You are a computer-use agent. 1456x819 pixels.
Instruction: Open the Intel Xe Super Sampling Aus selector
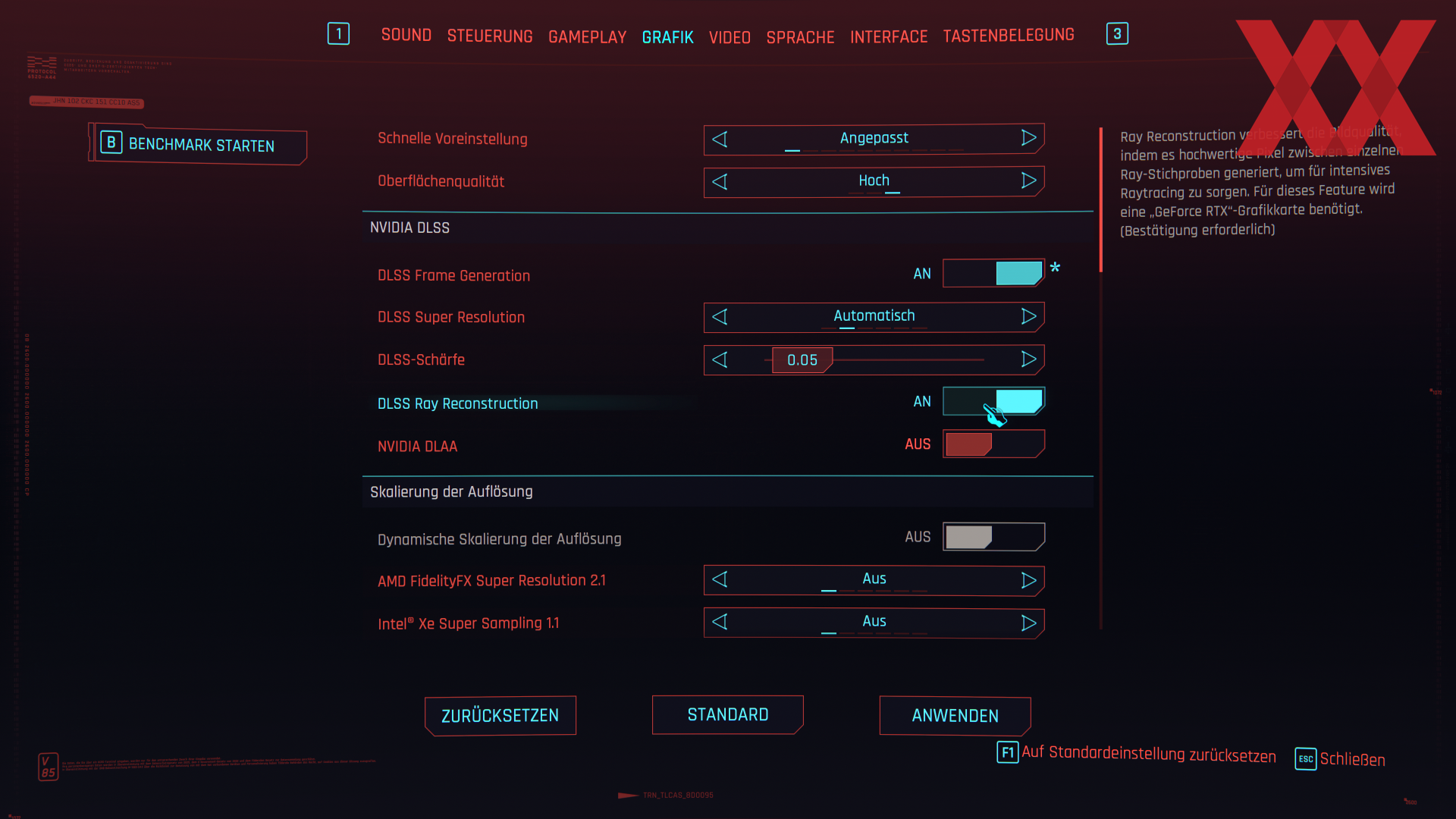click(874, 623)
